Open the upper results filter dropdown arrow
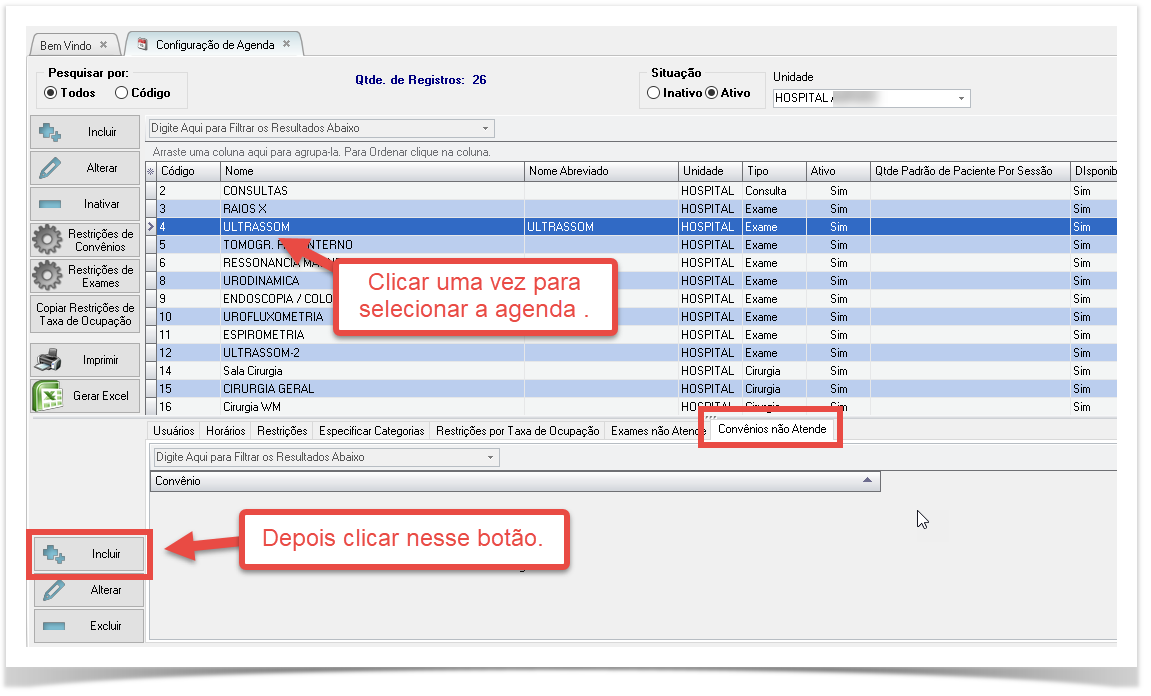Image resolution: width=1151 pixels, height=696 pixels. click(x=486, y=129)
